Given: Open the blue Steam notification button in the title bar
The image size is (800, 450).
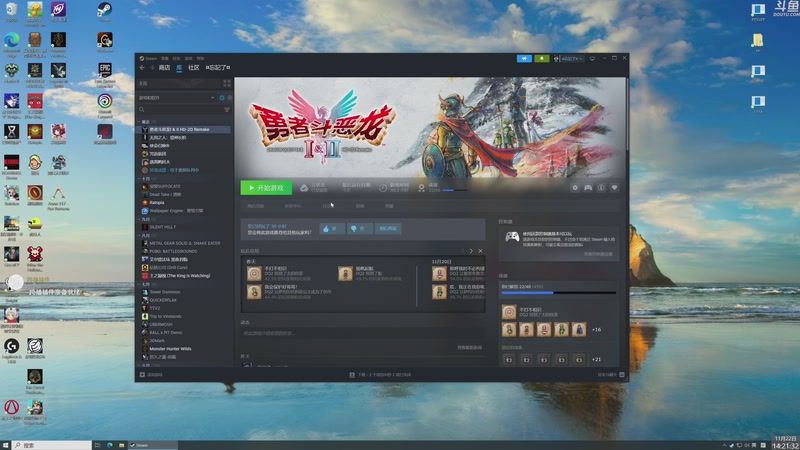Looking at the screenshot, I should 524,59.
